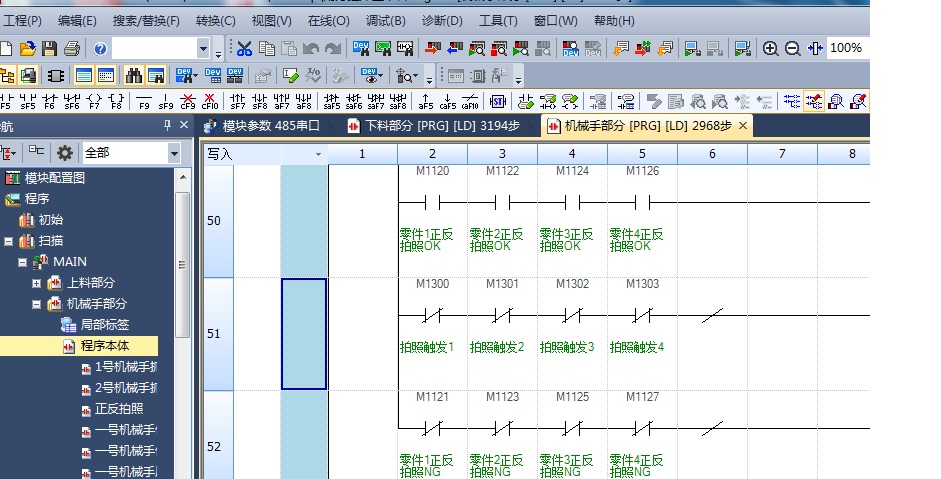The image size is (941, 479).
Task: Click the Print icon in toolbar
Action: pos(71,48)
